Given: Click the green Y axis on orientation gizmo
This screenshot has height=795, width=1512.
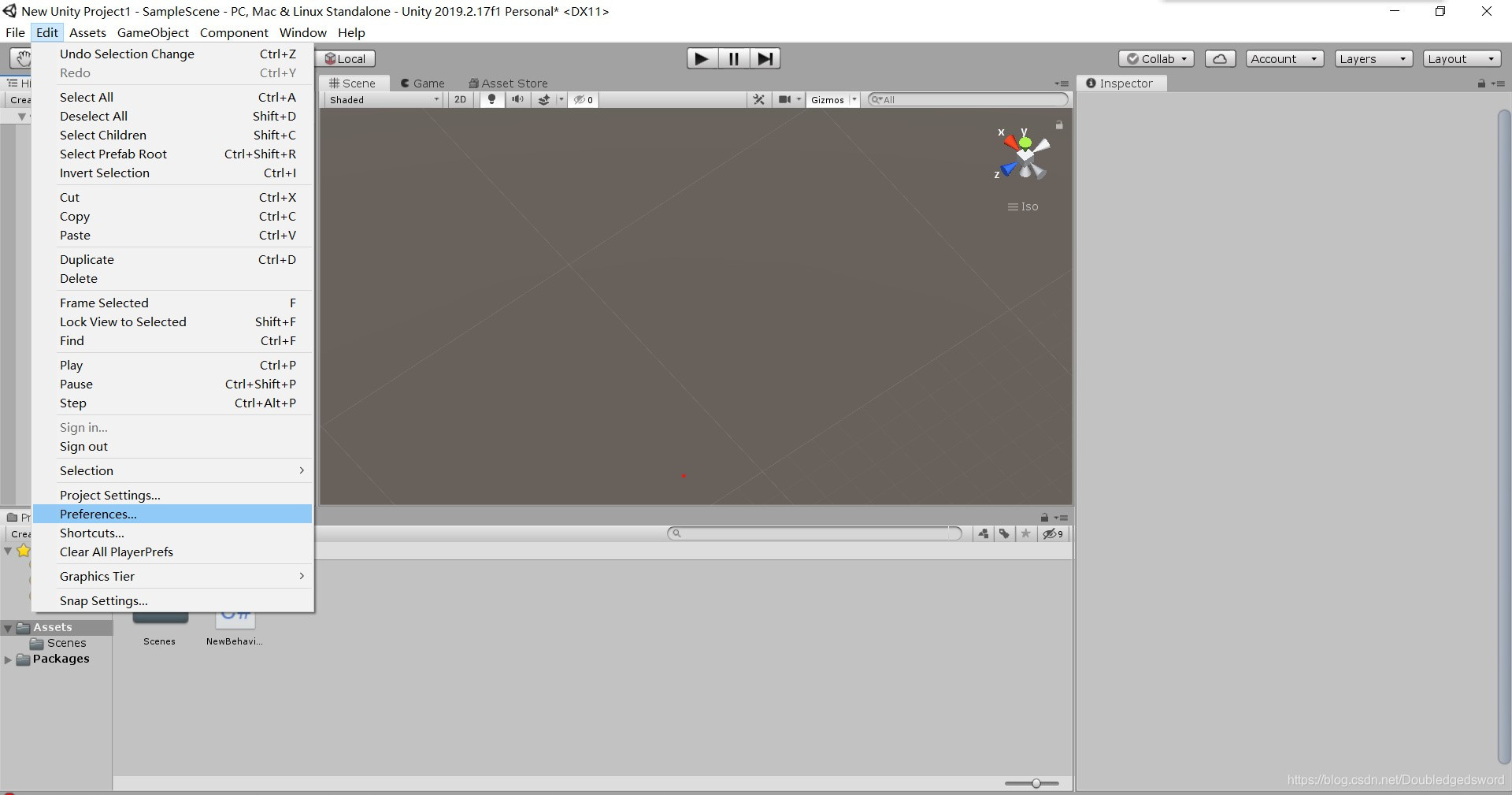Looking at the screenshot, I should pyautogui.click(x=1025, y=142).
